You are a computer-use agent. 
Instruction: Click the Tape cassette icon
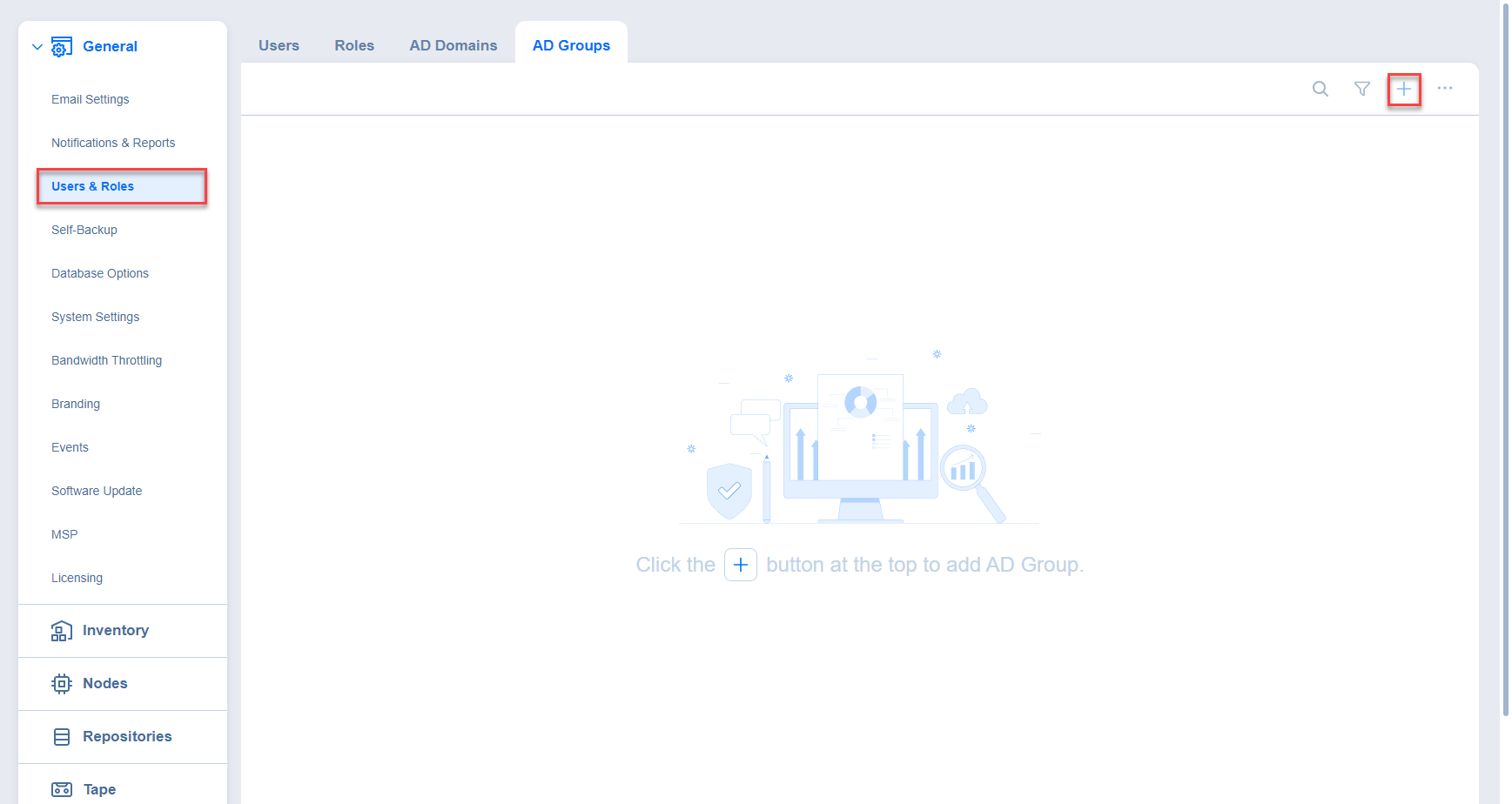(61, 789)
